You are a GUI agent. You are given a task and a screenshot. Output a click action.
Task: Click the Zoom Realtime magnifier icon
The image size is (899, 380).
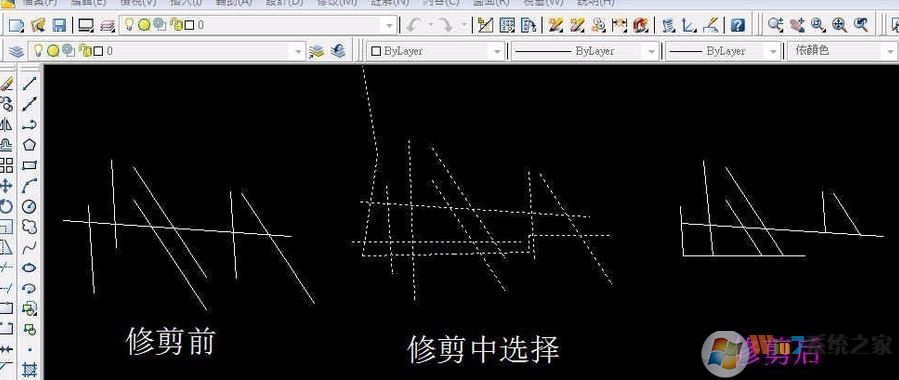coord(775,25)
